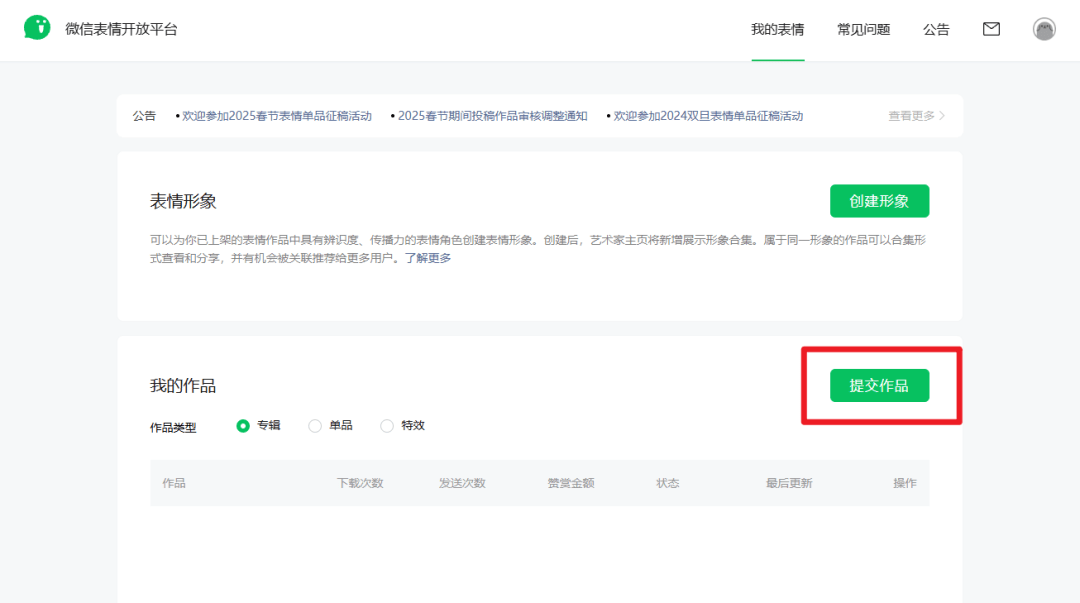The image size is (1080, 603).
Task: Click the green WeChat sticker platform logo
Action: 37,28
